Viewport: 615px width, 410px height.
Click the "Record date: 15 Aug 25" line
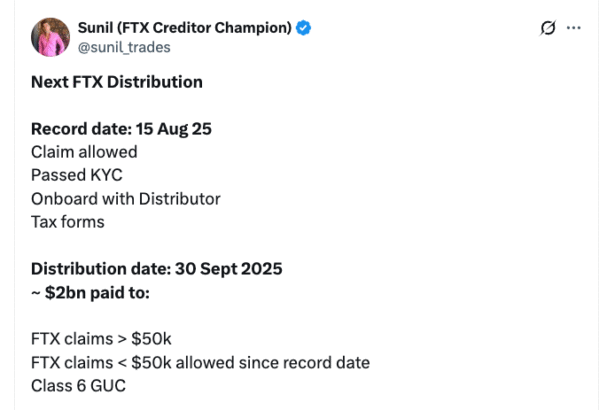click(x=123, y=128)
